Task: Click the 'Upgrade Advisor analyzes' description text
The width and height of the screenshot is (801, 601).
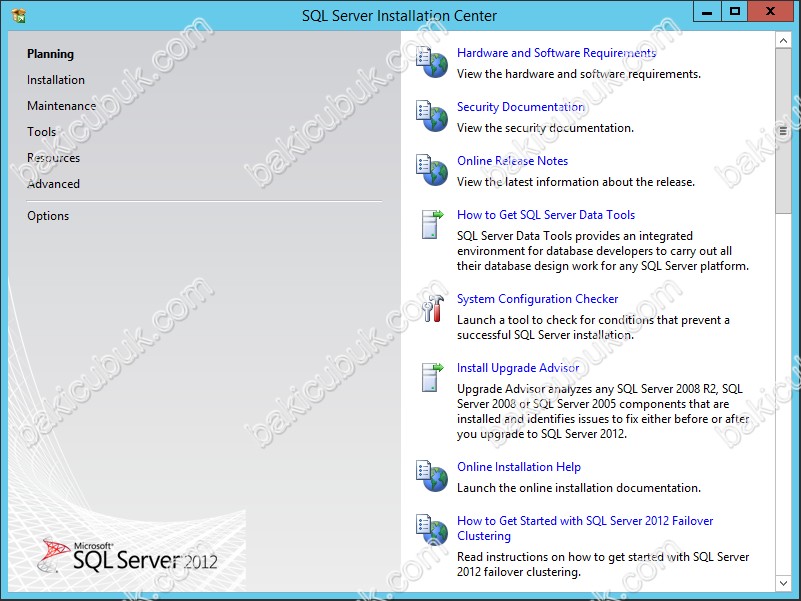Action: pos(603,411)
